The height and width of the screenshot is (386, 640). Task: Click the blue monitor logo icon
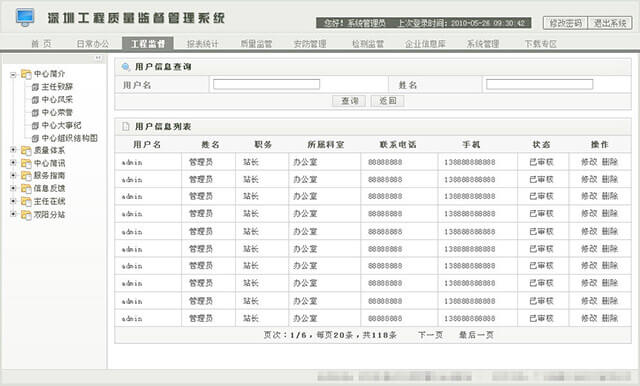tap(25, 17)
